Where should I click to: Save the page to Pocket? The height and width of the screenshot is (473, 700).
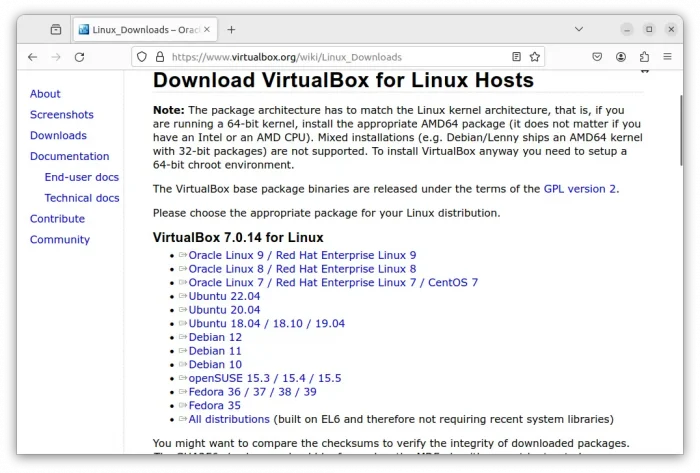[x=597, y=57]
